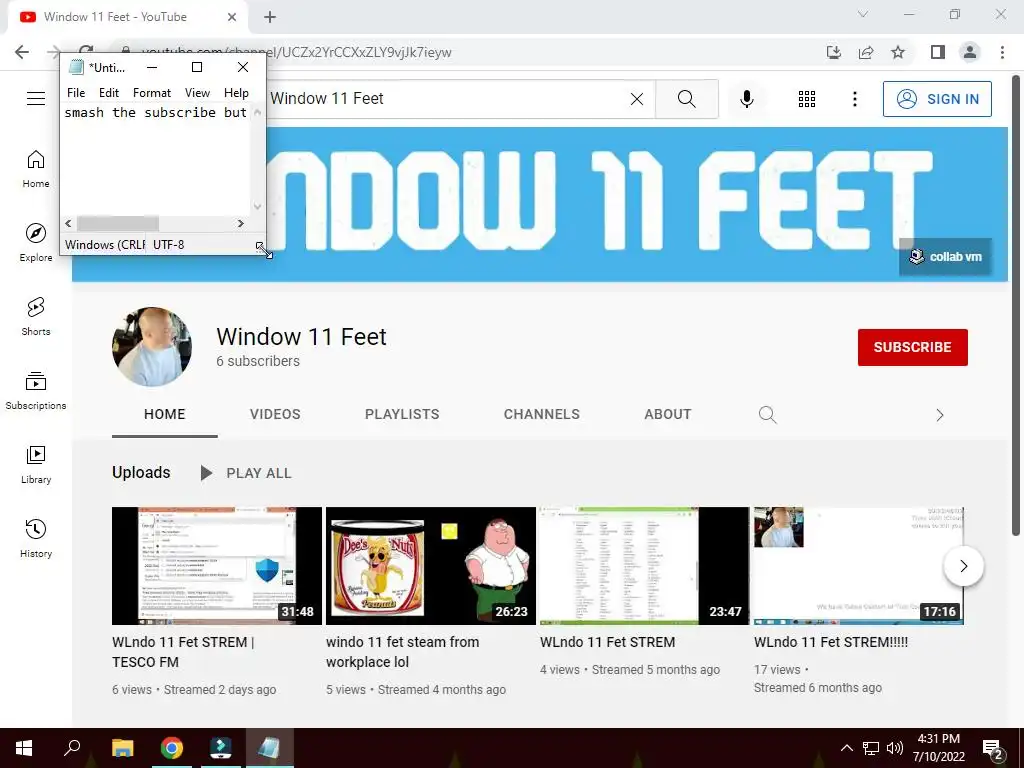
Task: Click the YouTube page vertical scrollbar
Action: pos(1016,306)
